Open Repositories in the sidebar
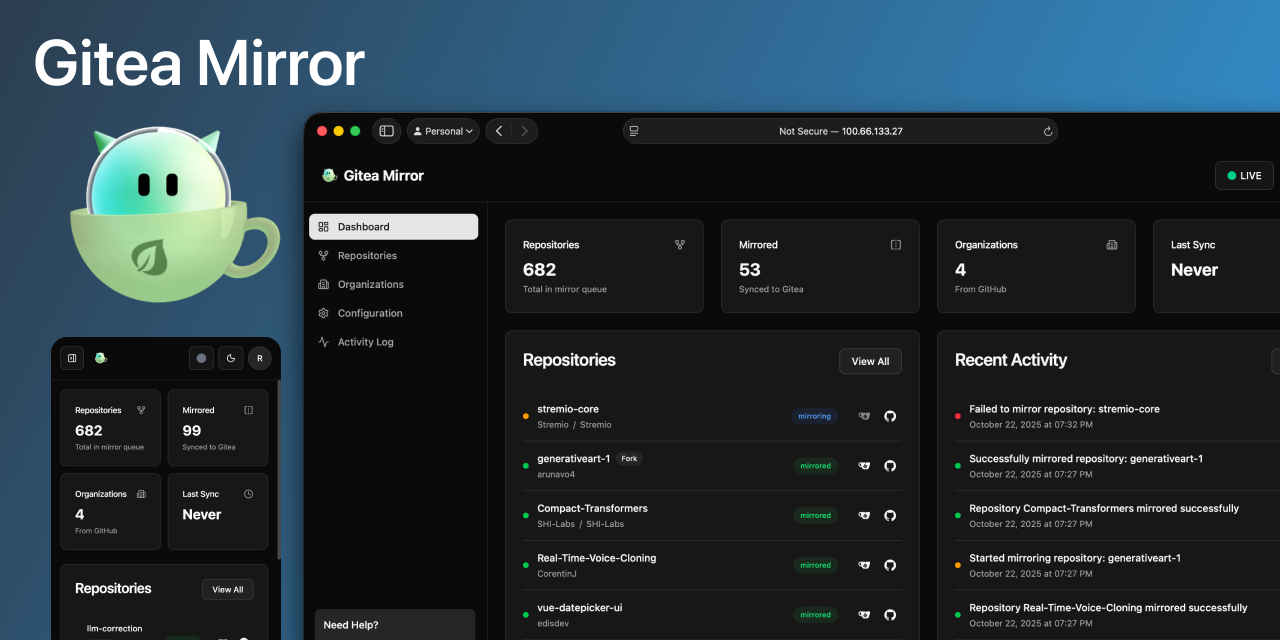The width and height of the screenshot is (1280, 640). click(x=367, y=256)
